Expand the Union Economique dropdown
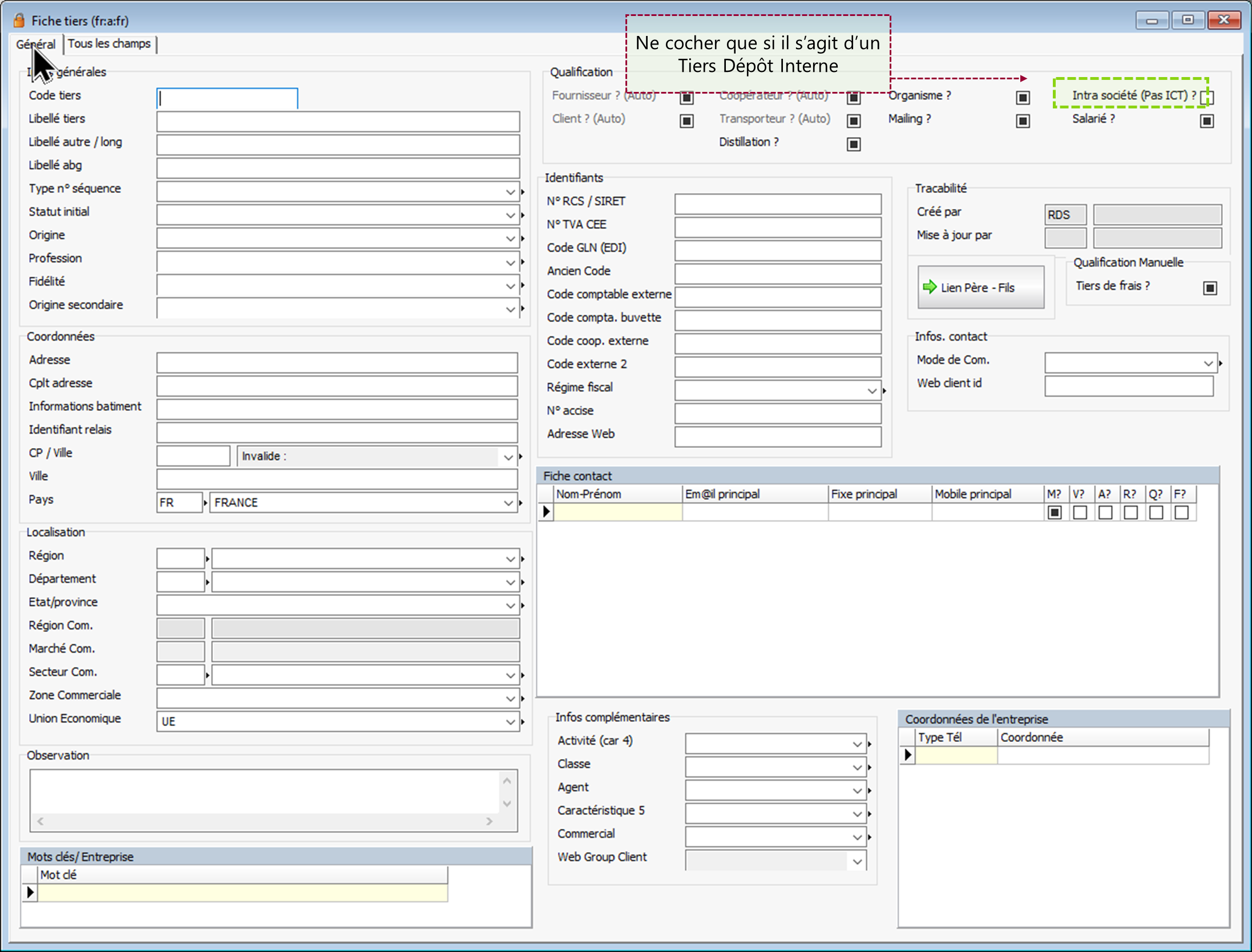1252x952 pixels. [510, 722]
